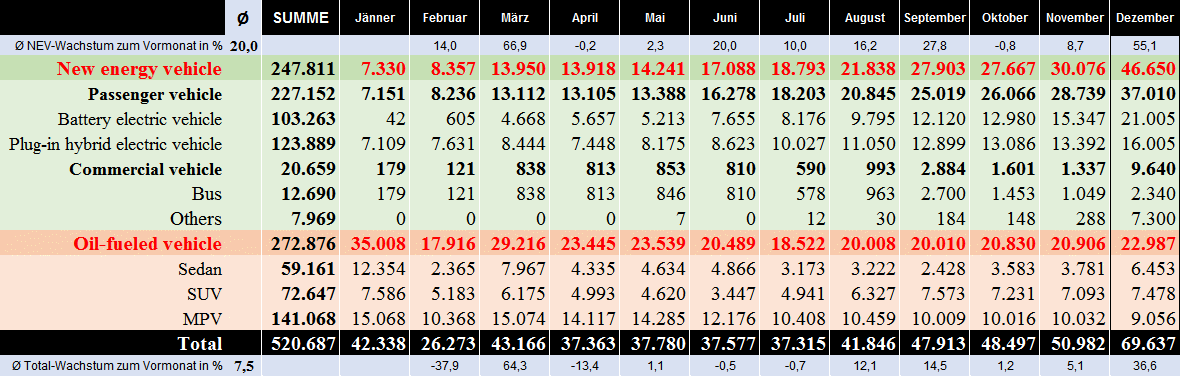The image size is (1180, 376).
Task: Select Total January value 42.338
Action: pos(379,344)
